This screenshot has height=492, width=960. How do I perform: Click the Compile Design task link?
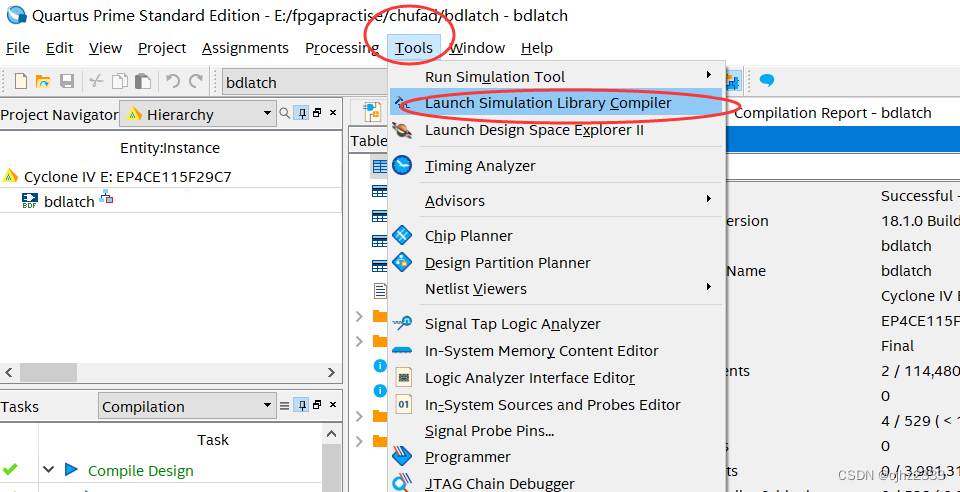pyautogui.click(x=140, y=470)
